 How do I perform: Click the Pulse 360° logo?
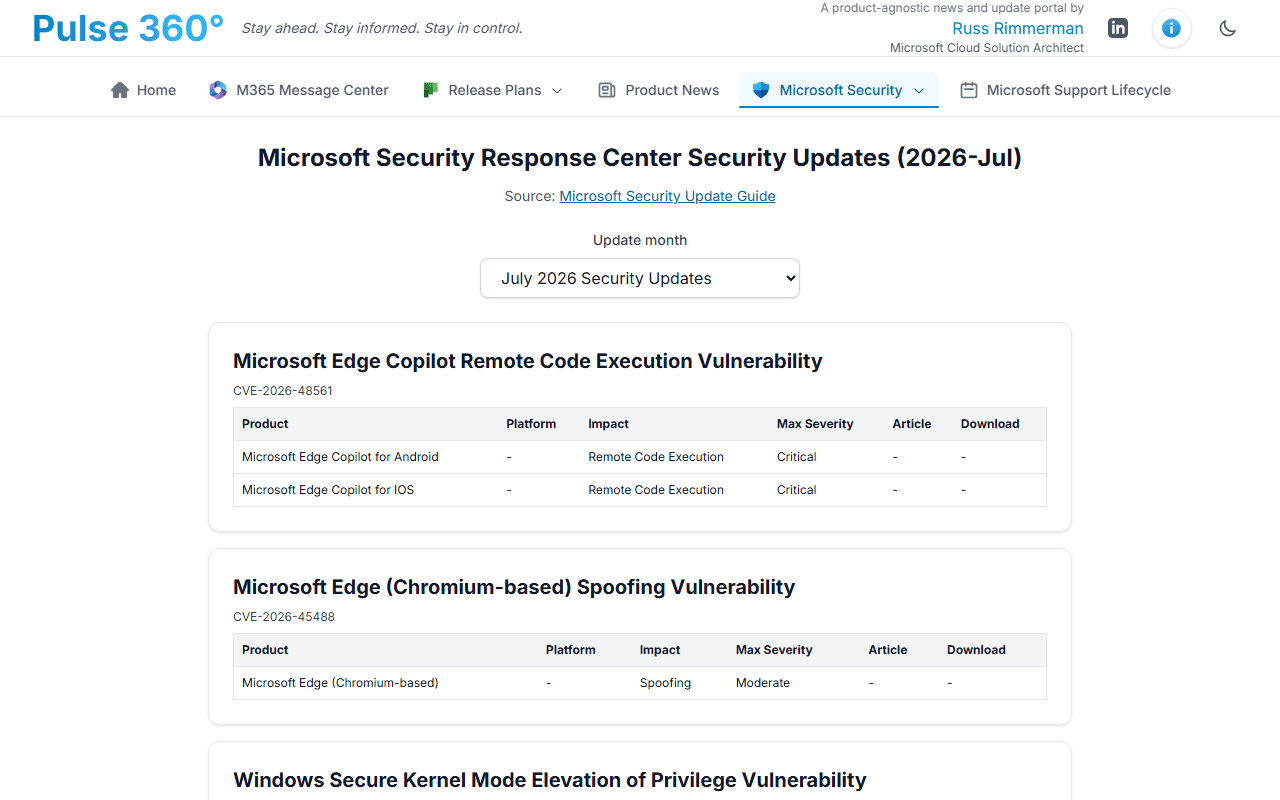point(128,28)
